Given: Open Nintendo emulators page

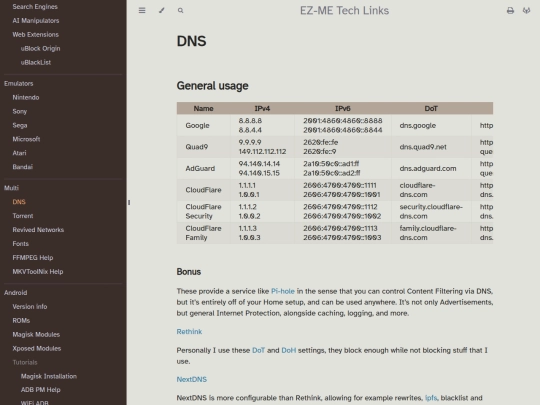Looking at the screenshot, I should point(26,97).
